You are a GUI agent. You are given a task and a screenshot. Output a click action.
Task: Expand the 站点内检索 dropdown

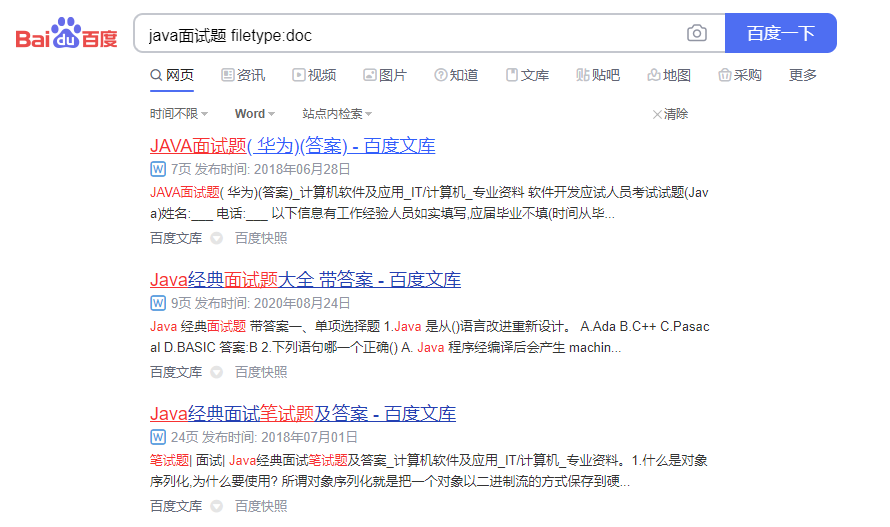pos(337,114)
